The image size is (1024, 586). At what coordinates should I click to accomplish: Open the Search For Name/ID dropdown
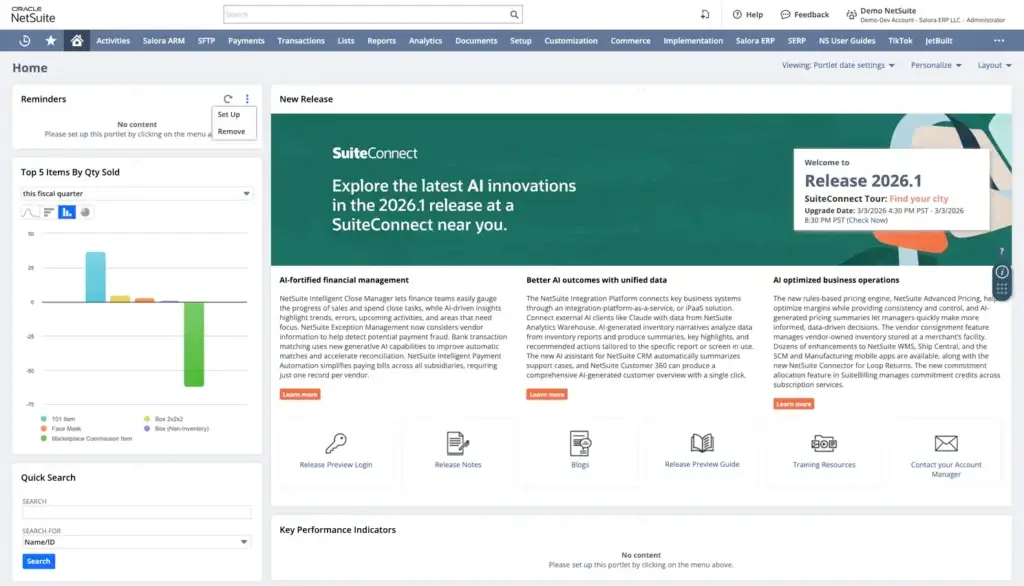point(136,542)
